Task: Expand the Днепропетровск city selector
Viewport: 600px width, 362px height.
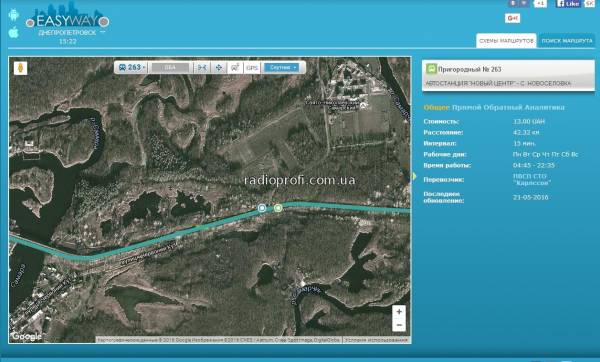Action: click(x=71, y=33)
